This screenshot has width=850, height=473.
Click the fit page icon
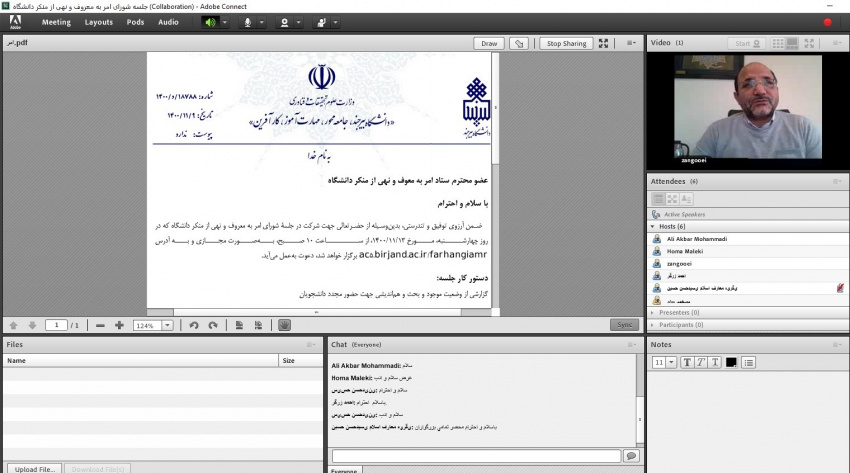coord(239,325)
